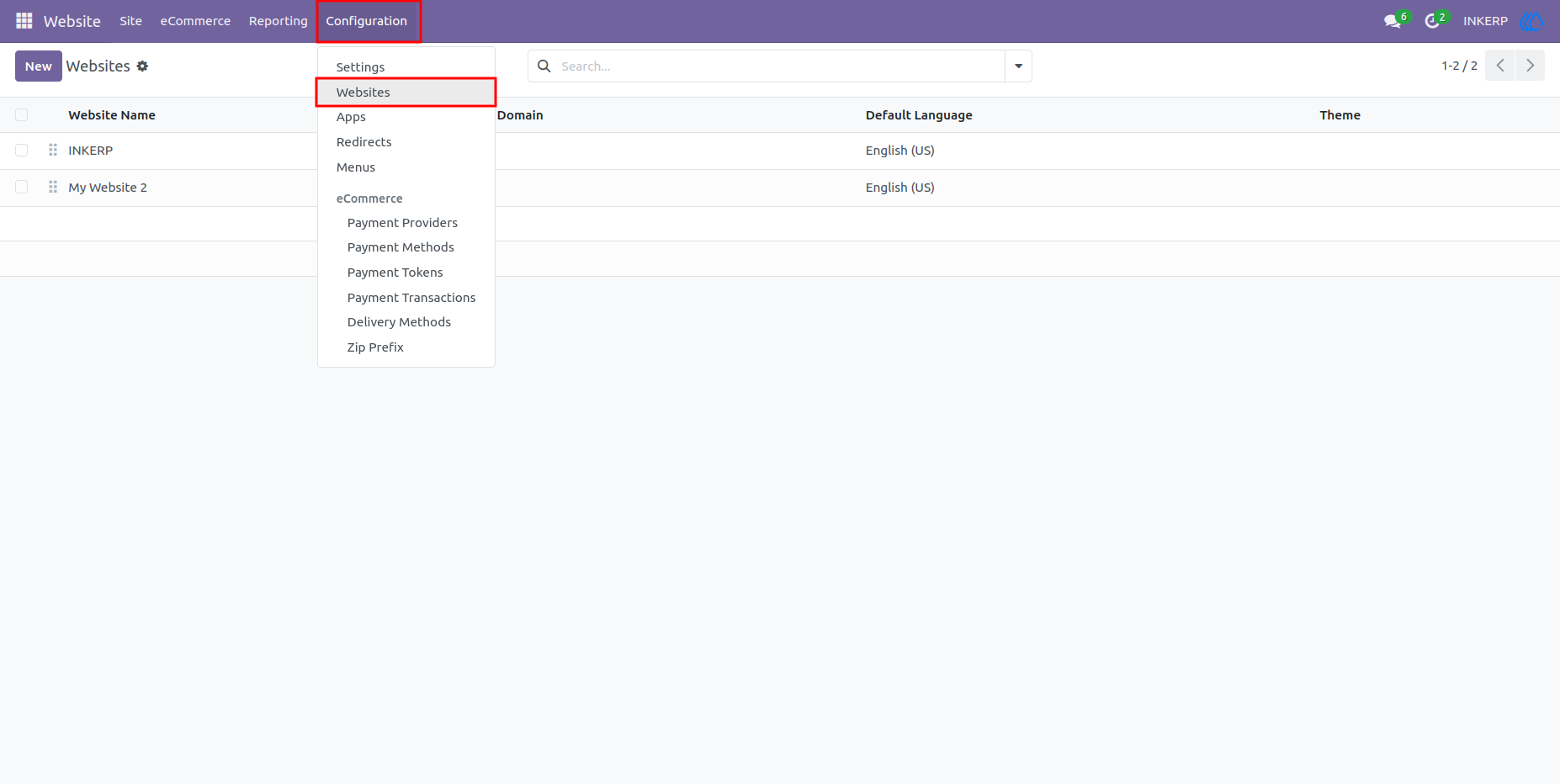Focus the Search input field
The height and width of the screenshot is (784, 1560).
click(779, 66)
